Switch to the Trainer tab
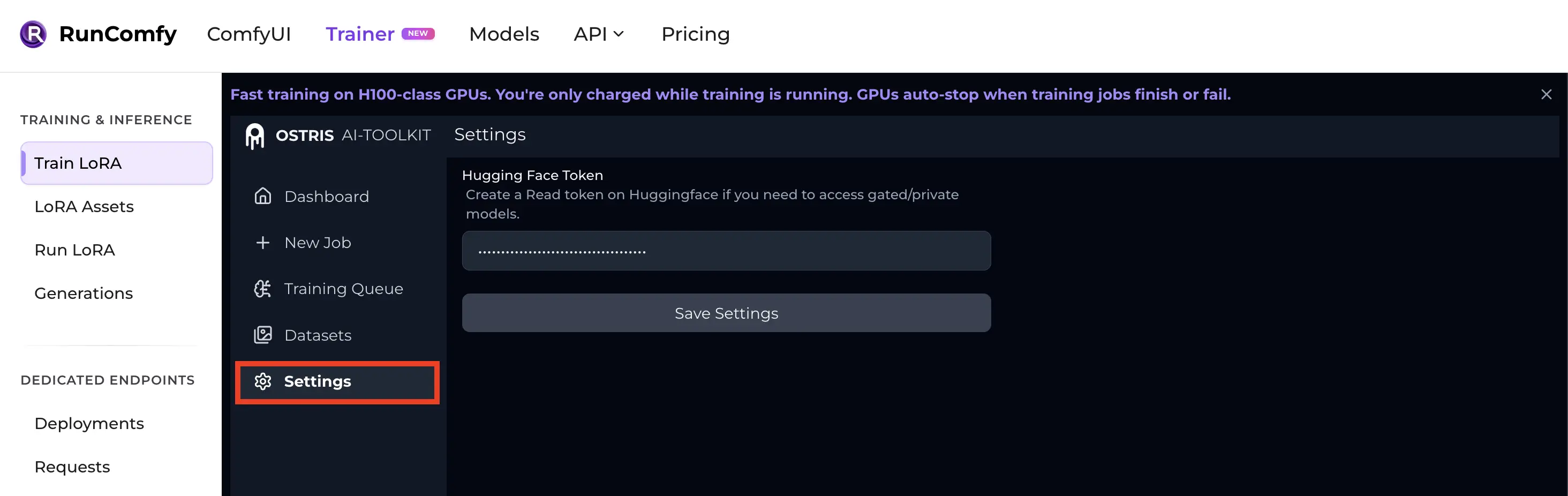 tap(360, 35)
